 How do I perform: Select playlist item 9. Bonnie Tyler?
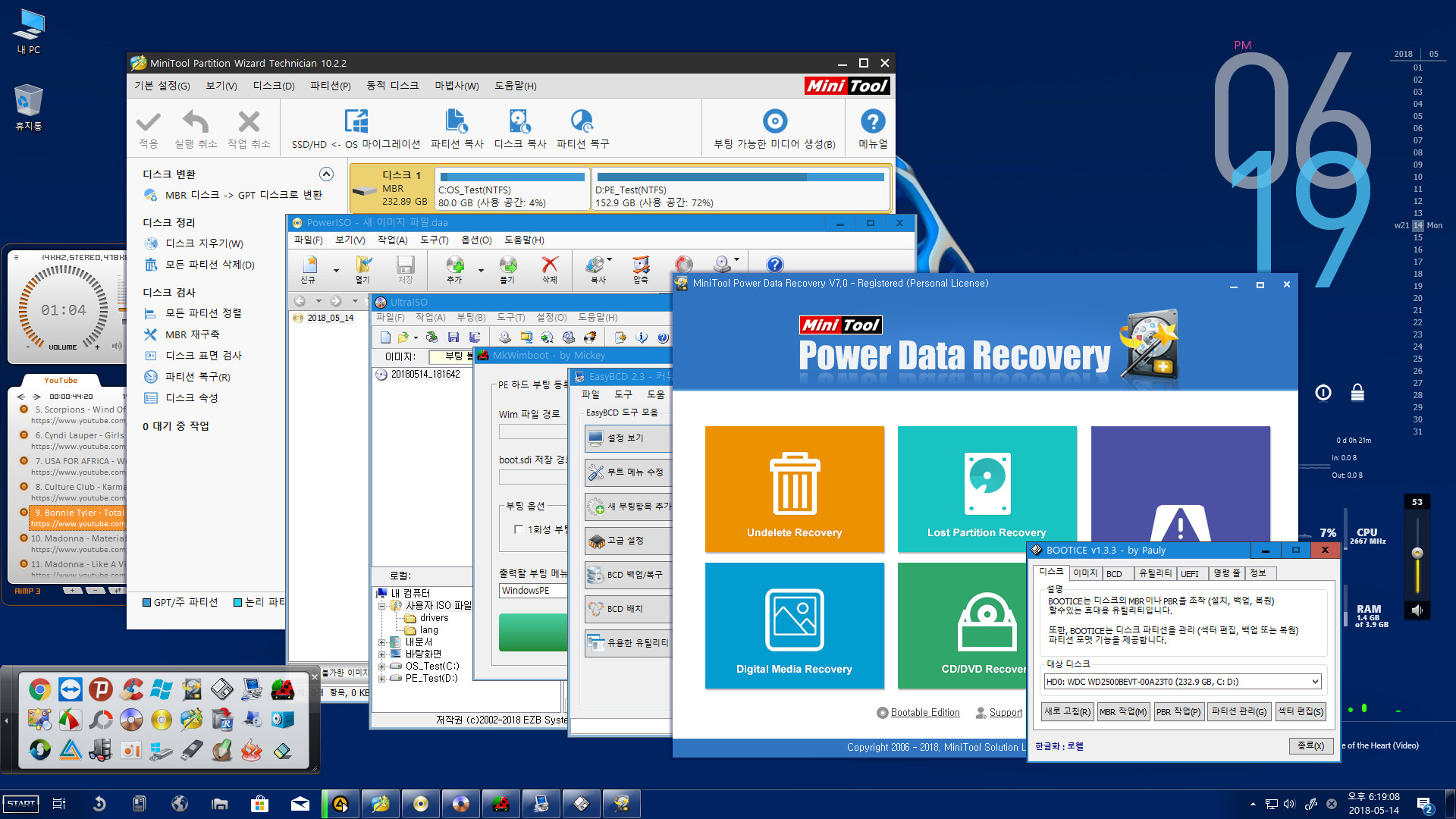click(x=77, y=518)
